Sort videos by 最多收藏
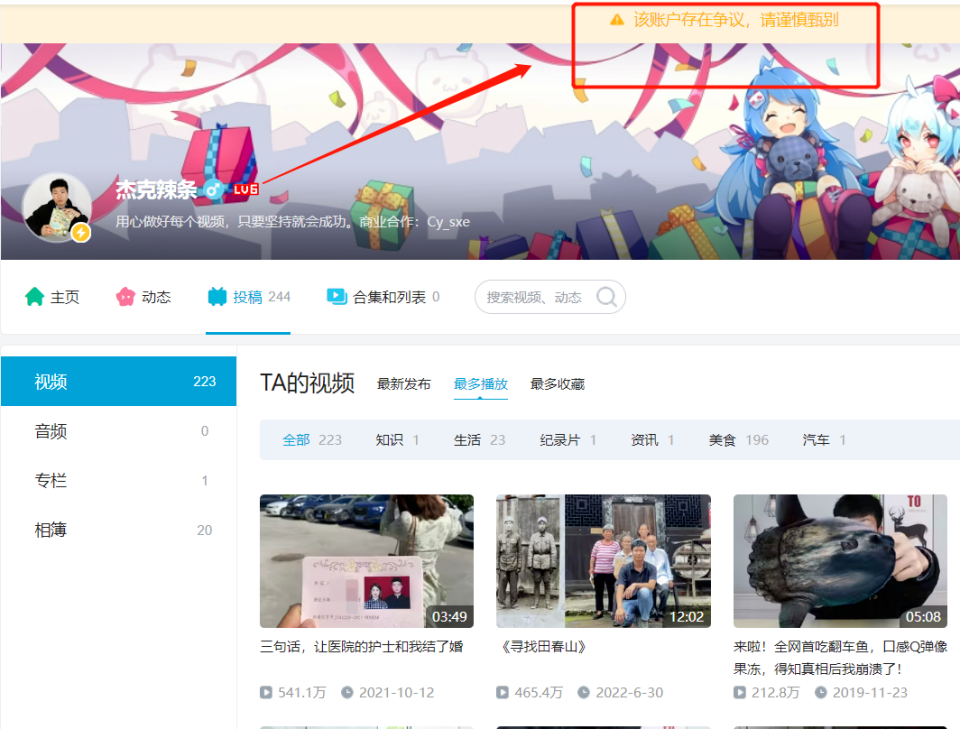 (x=557, y=384)
